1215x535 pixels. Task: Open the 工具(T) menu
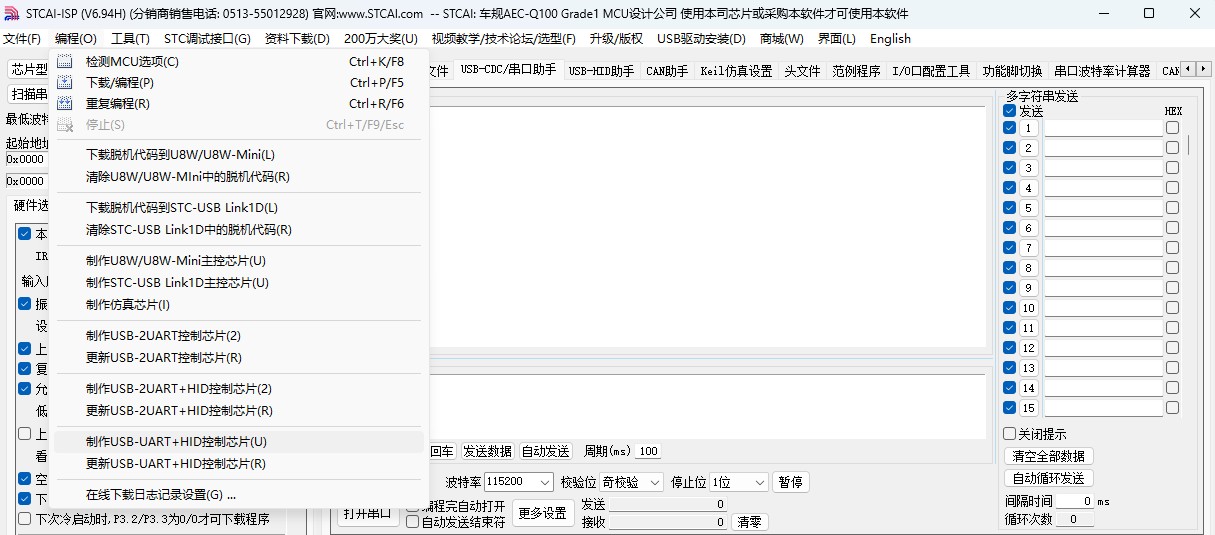[130, 39]
